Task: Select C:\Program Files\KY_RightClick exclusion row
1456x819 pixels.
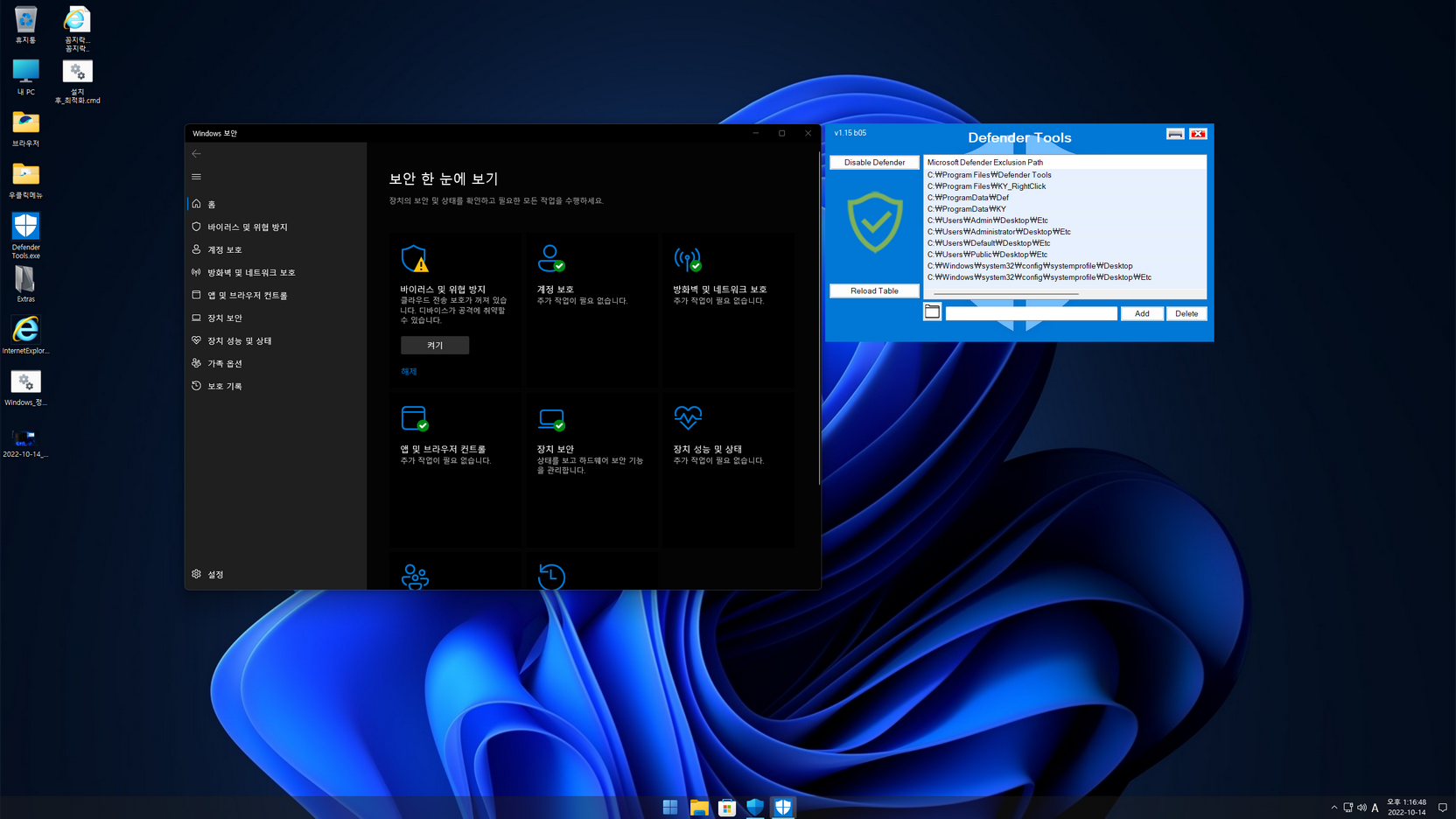Action: coord(1065,186)
